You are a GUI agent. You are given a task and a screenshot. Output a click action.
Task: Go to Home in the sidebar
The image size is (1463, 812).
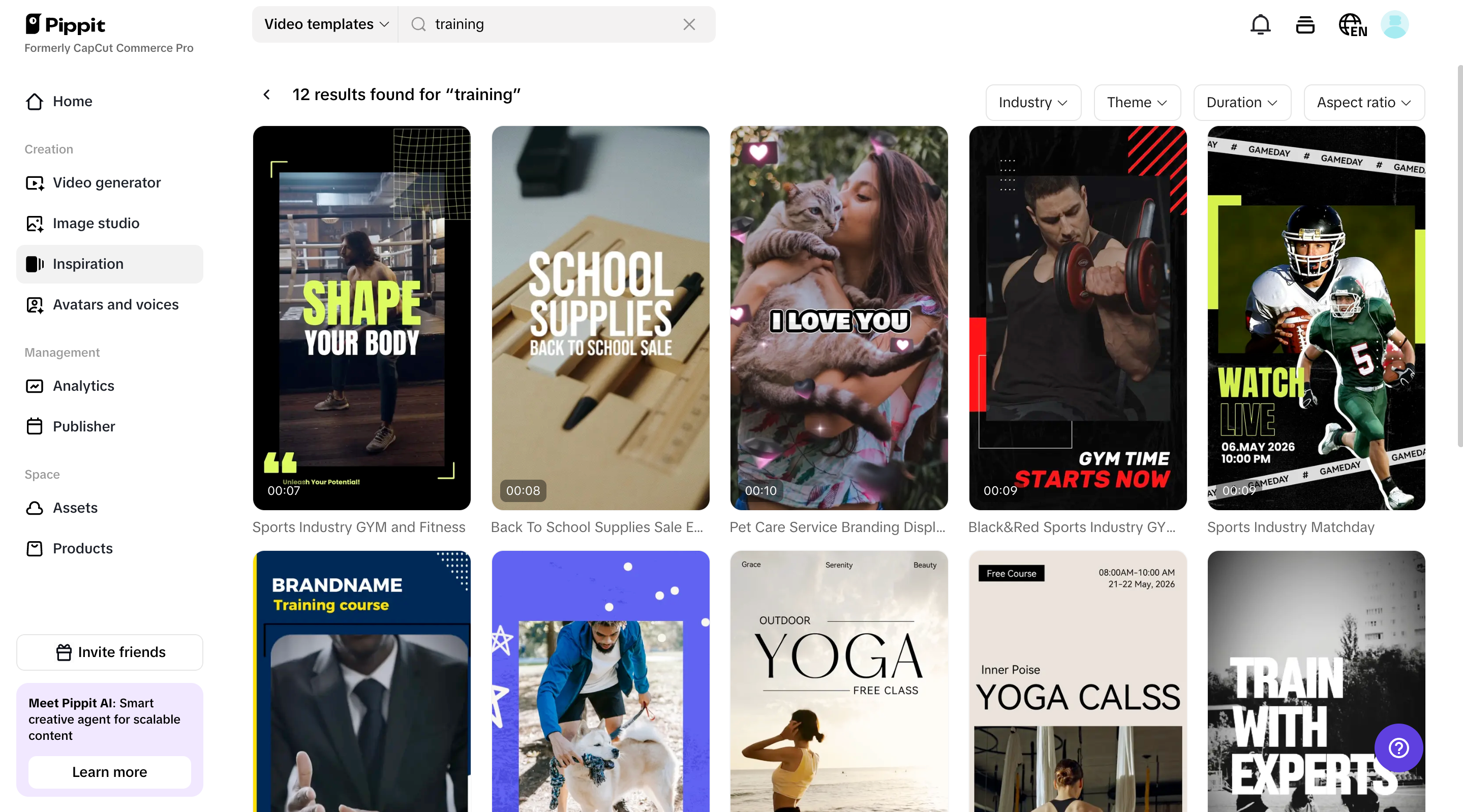tap(73, 101)
